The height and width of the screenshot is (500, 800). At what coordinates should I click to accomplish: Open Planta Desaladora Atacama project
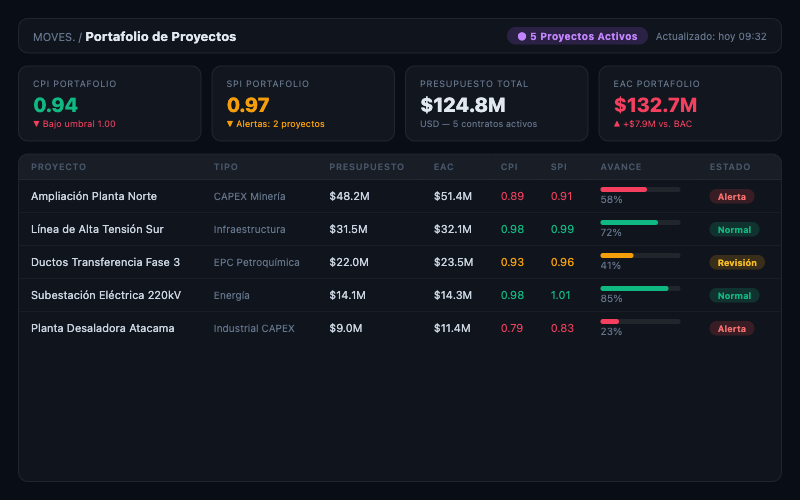coord(102,329)
